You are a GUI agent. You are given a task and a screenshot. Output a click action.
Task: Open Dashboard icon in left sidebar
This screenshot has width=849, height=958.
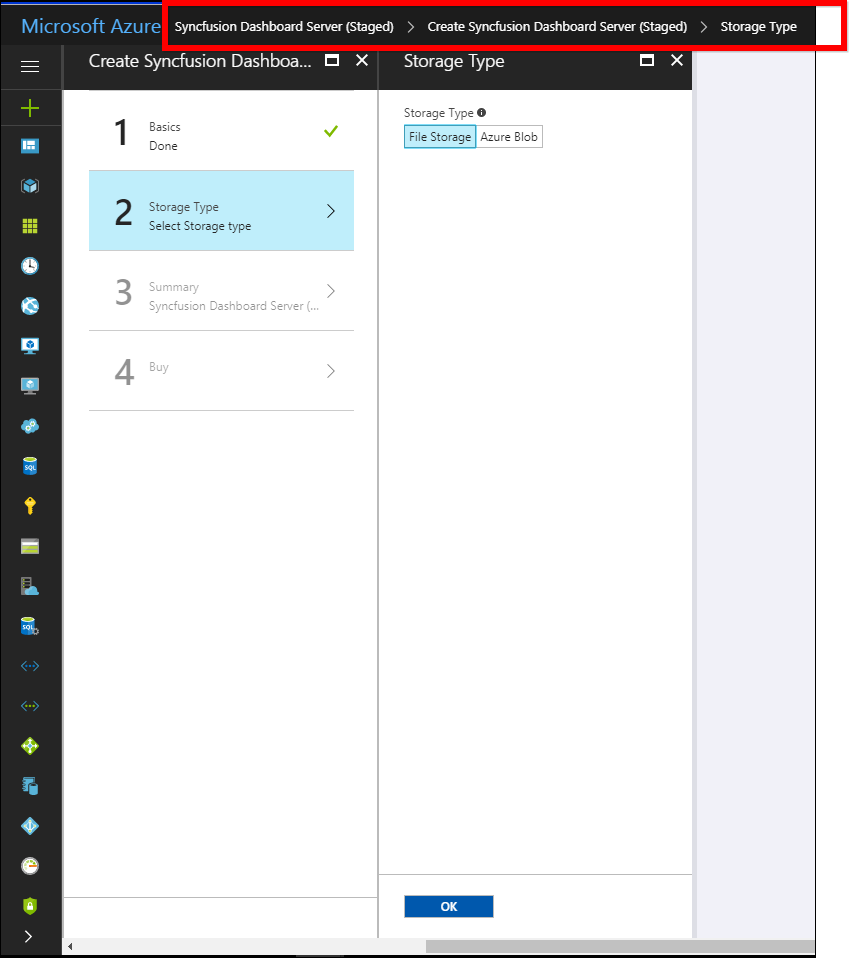30,146
